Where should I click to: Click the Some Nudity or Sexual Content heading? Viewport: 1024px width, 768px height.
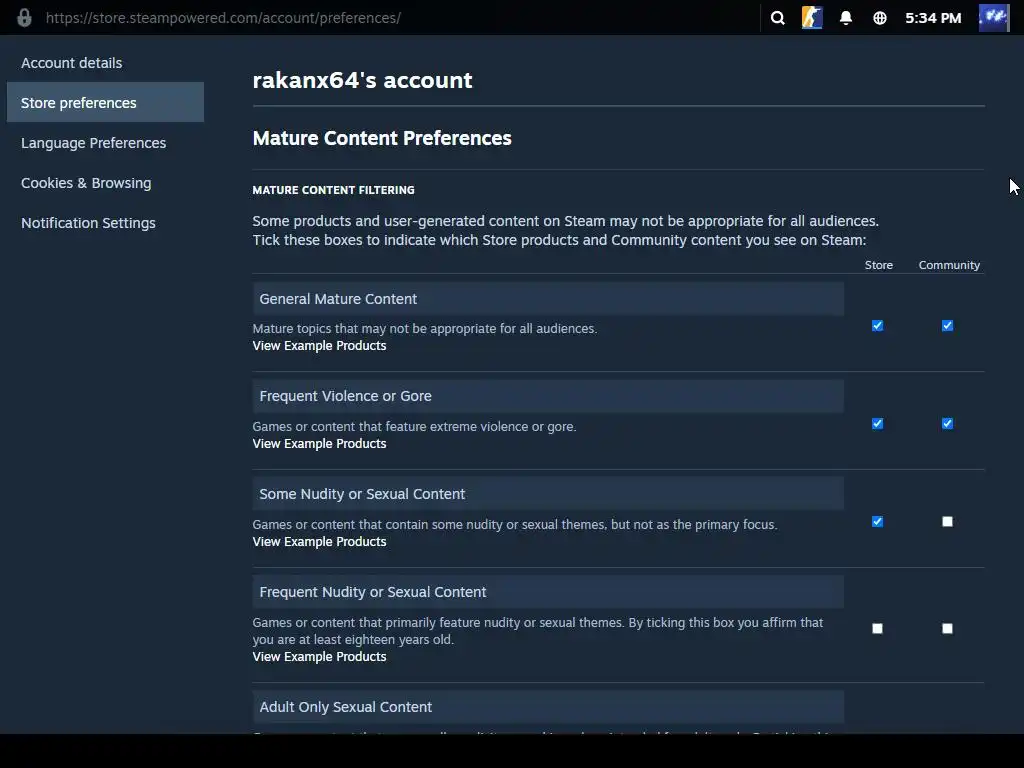(x=548, y=494)
